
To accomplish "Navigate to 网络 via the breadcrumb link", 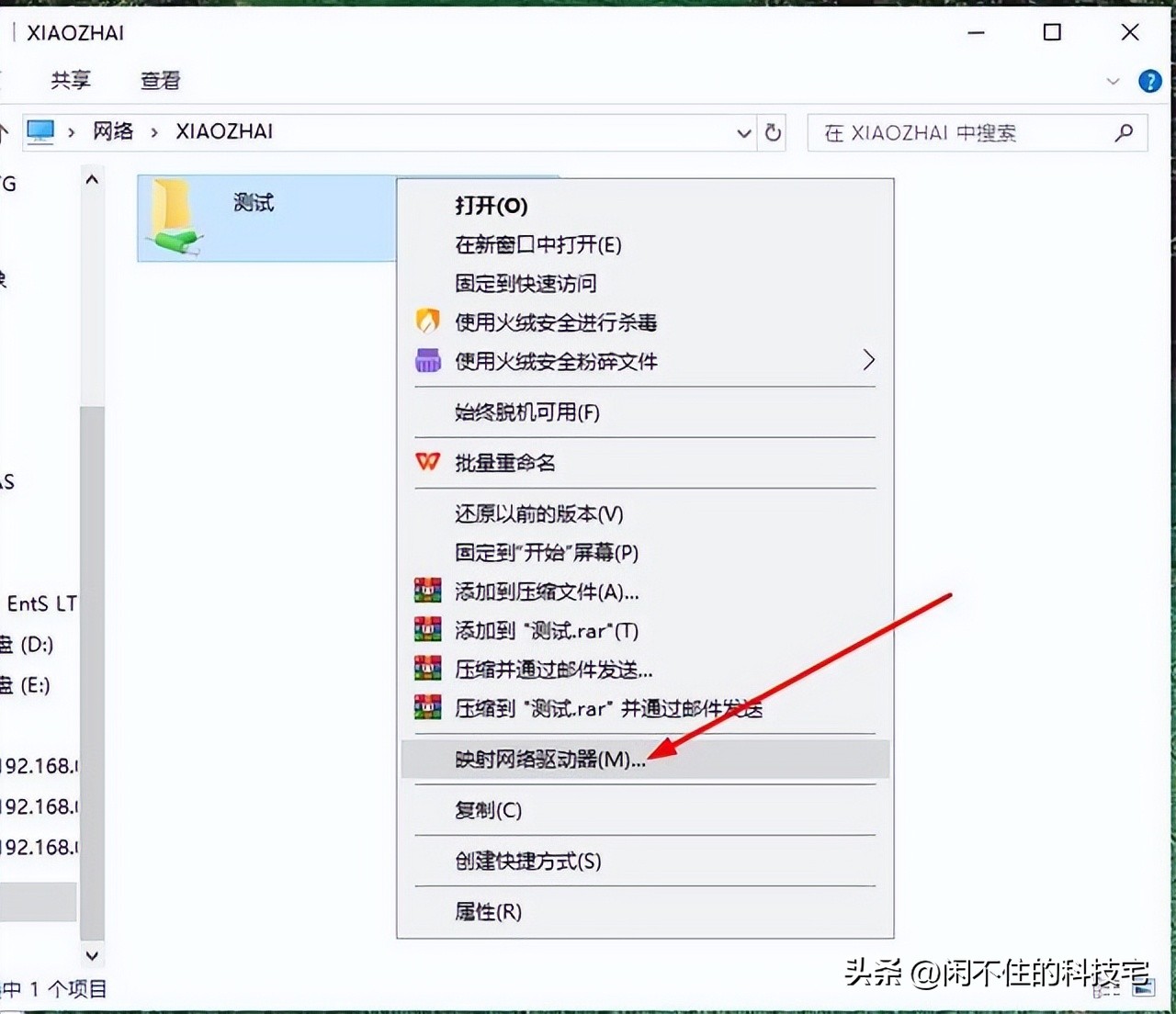I will pyautogui.click(x=112, y=131).
